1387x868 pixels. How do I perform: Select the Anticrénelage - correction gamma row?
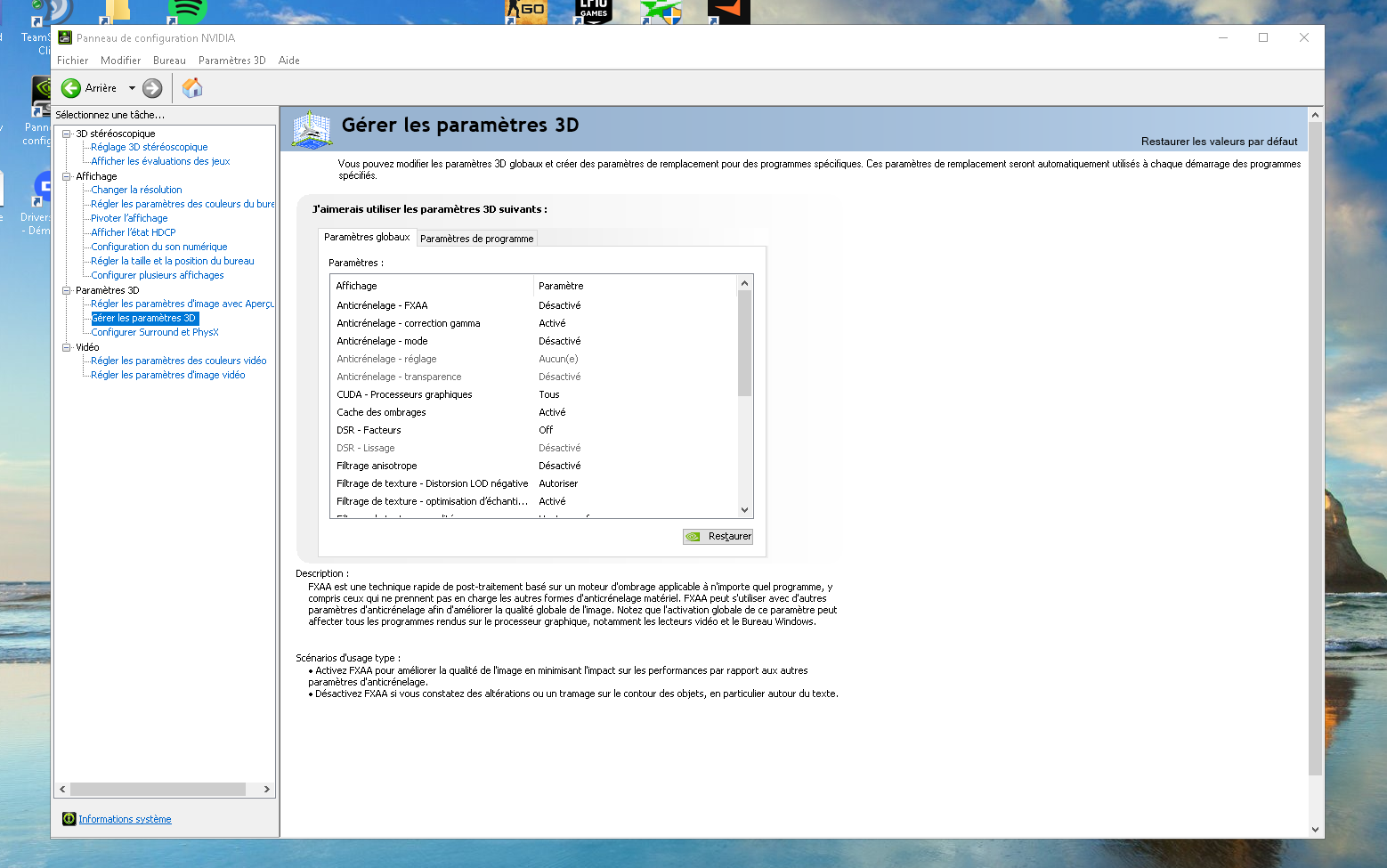point(534,323)
